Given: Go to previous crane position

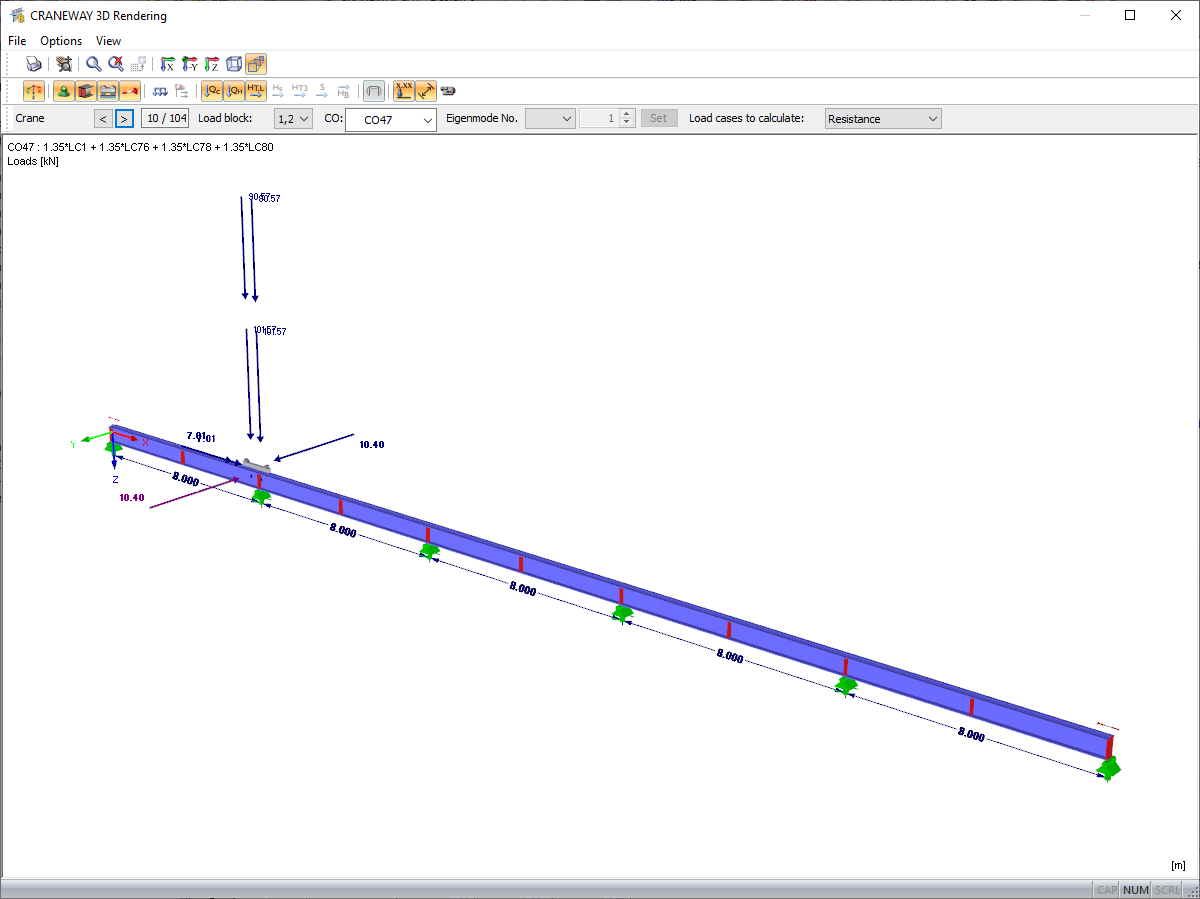Looking at the screenshot, I should click(x=103, y=119).
